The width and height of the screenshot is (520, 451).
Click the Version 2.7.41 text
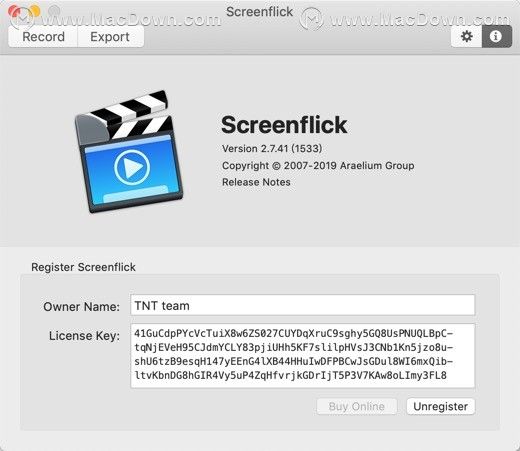coord(272,148)
